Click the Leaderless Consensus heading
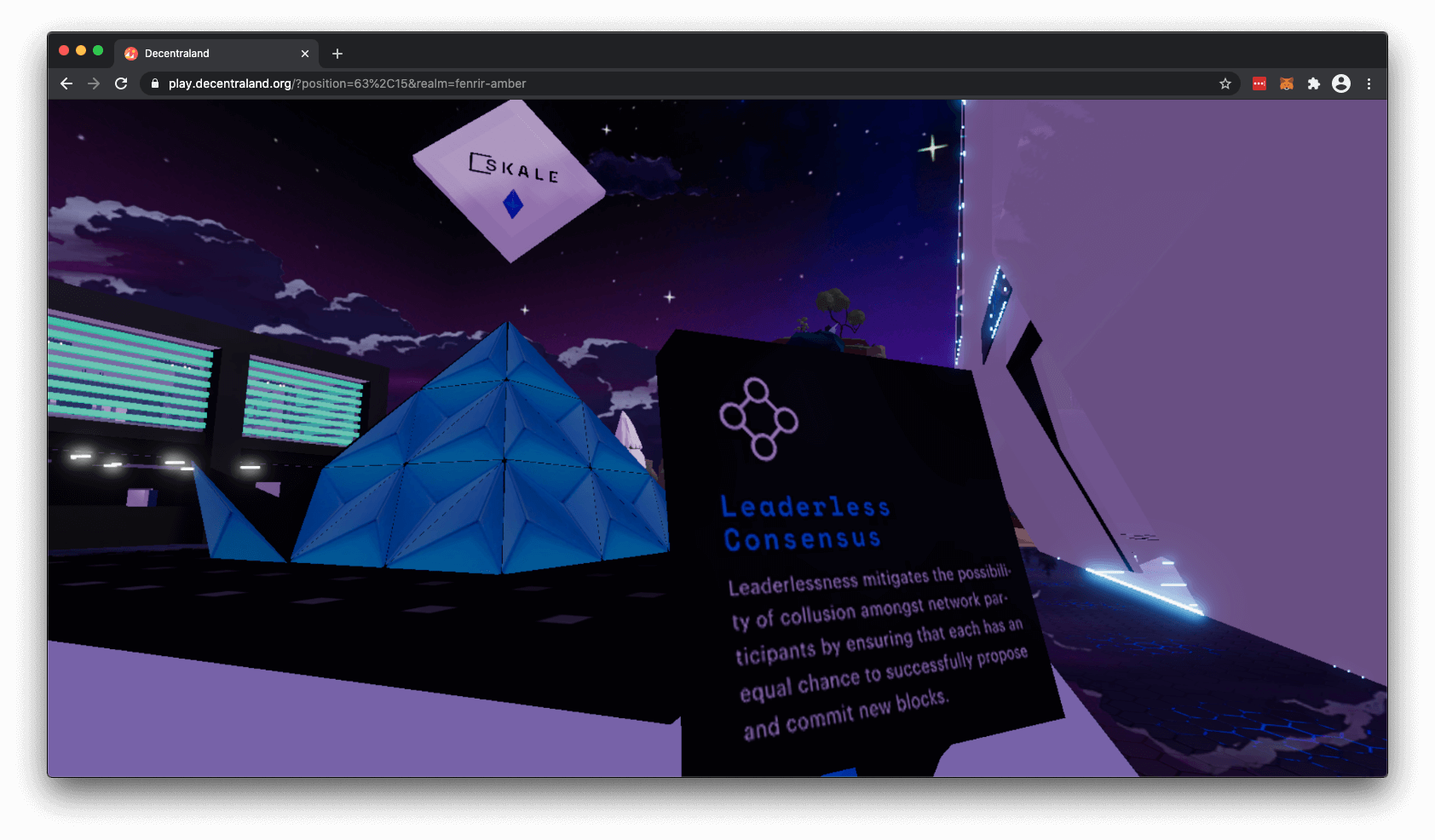Image resolution: width=1435 pixels, height=840 pixels. point(805,523)
